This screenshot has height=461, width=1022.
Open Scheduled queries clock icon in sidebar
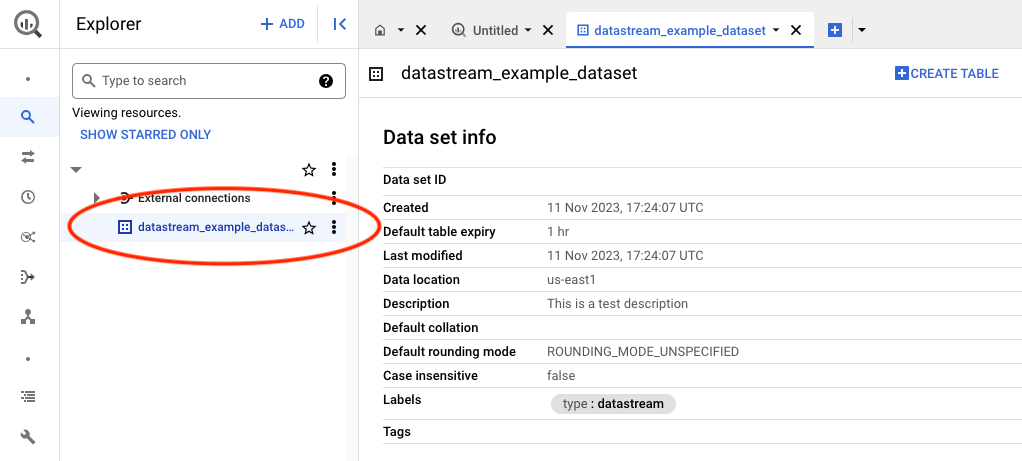[x=28, y=197]
